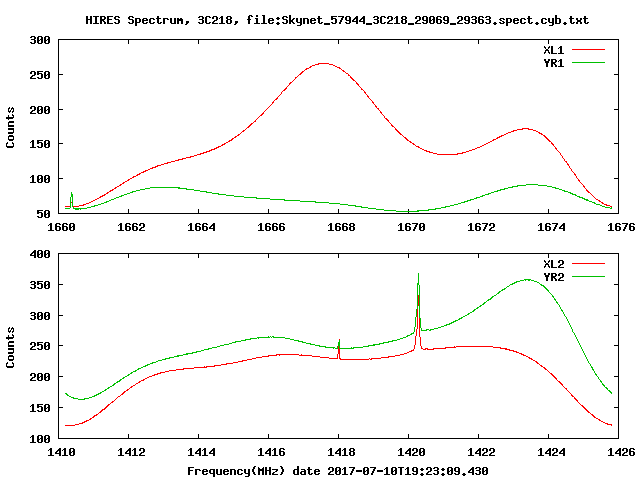
Task: Click the 1668 tick label on top plot
Action: (341, 227)
